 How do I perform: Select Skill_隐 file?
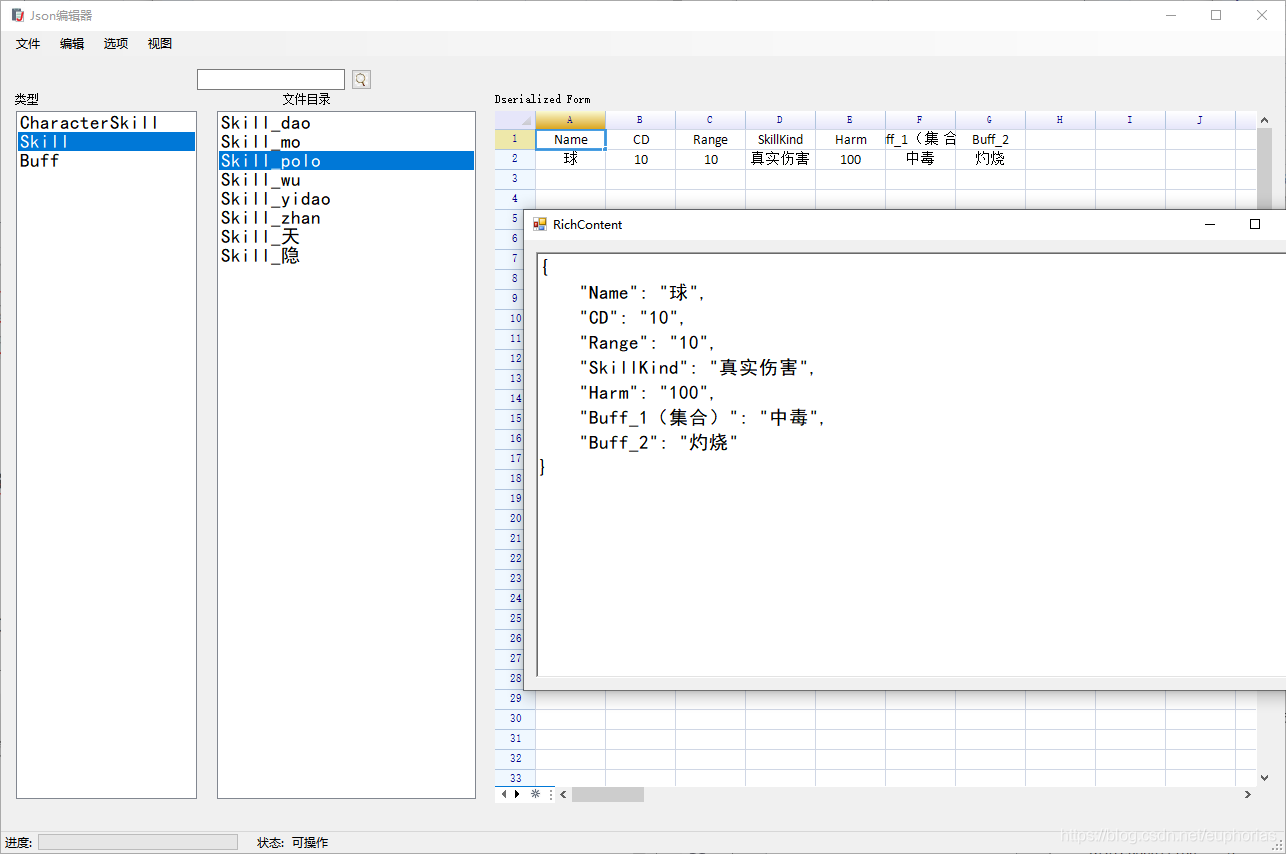(346, 256)
